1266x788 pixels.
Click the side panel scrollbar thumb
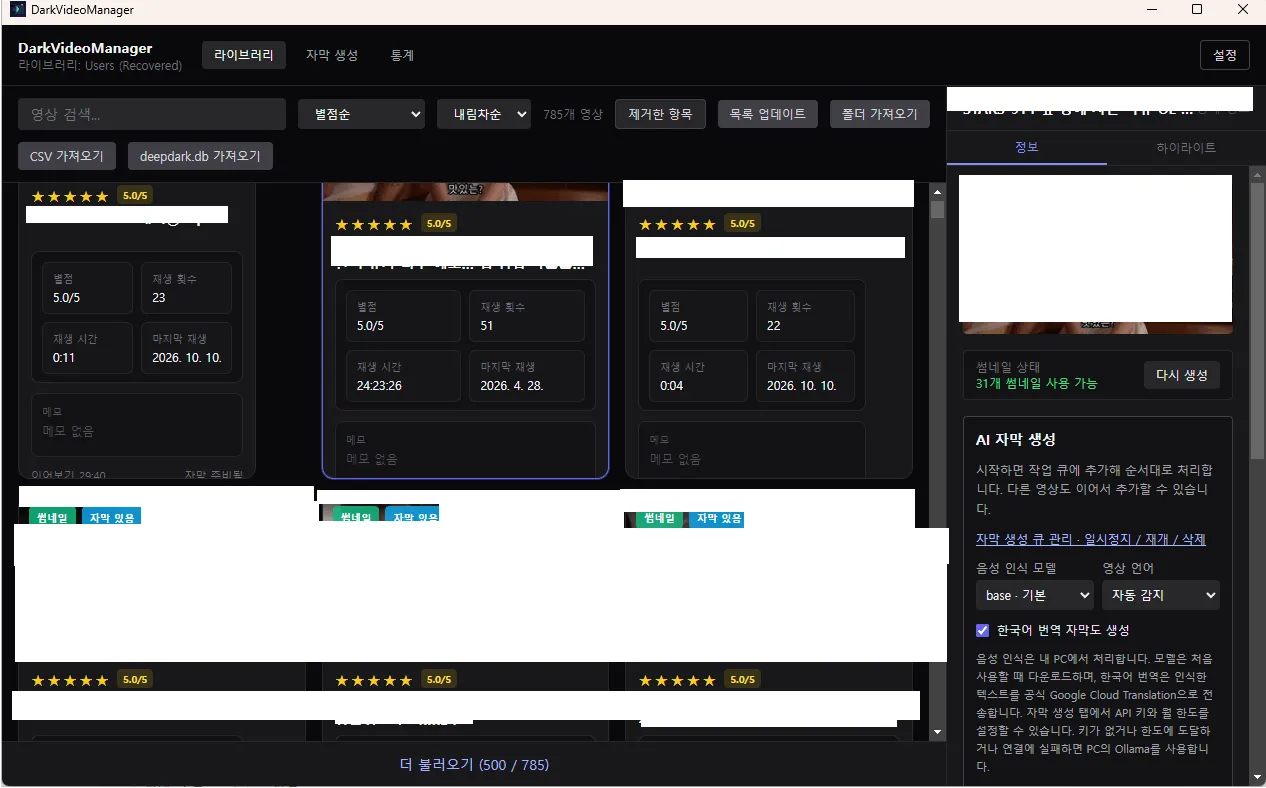(x=1258, y=320)
